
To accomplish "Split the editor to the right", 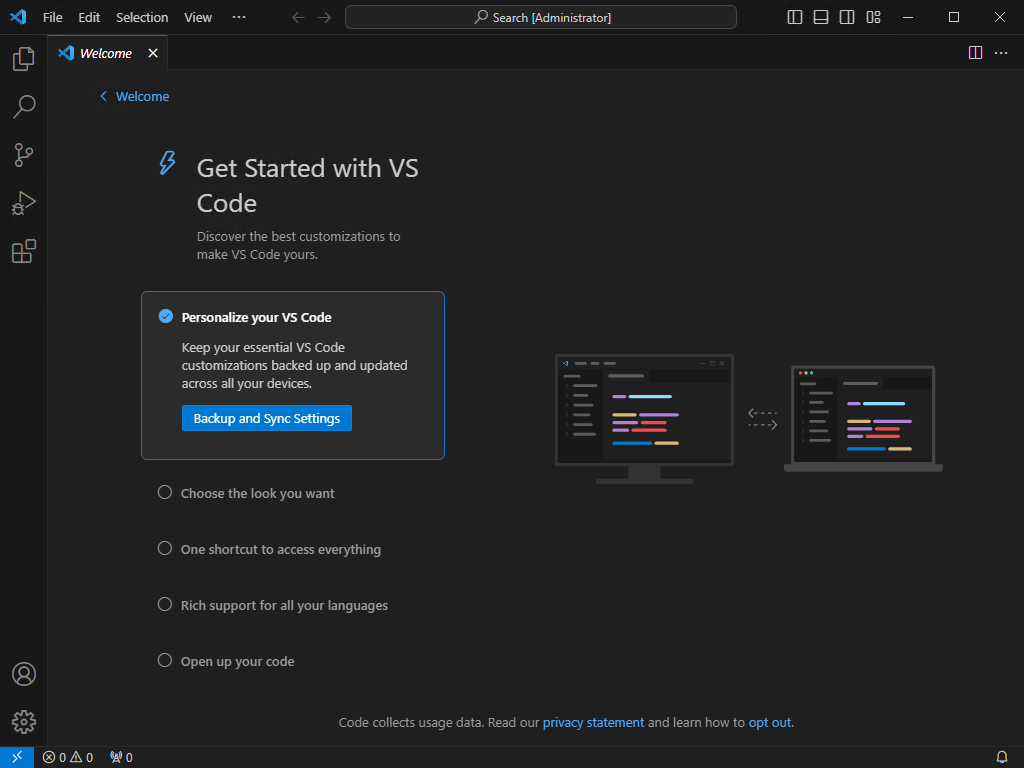I will pyautogui.click(x=975, y=53).
